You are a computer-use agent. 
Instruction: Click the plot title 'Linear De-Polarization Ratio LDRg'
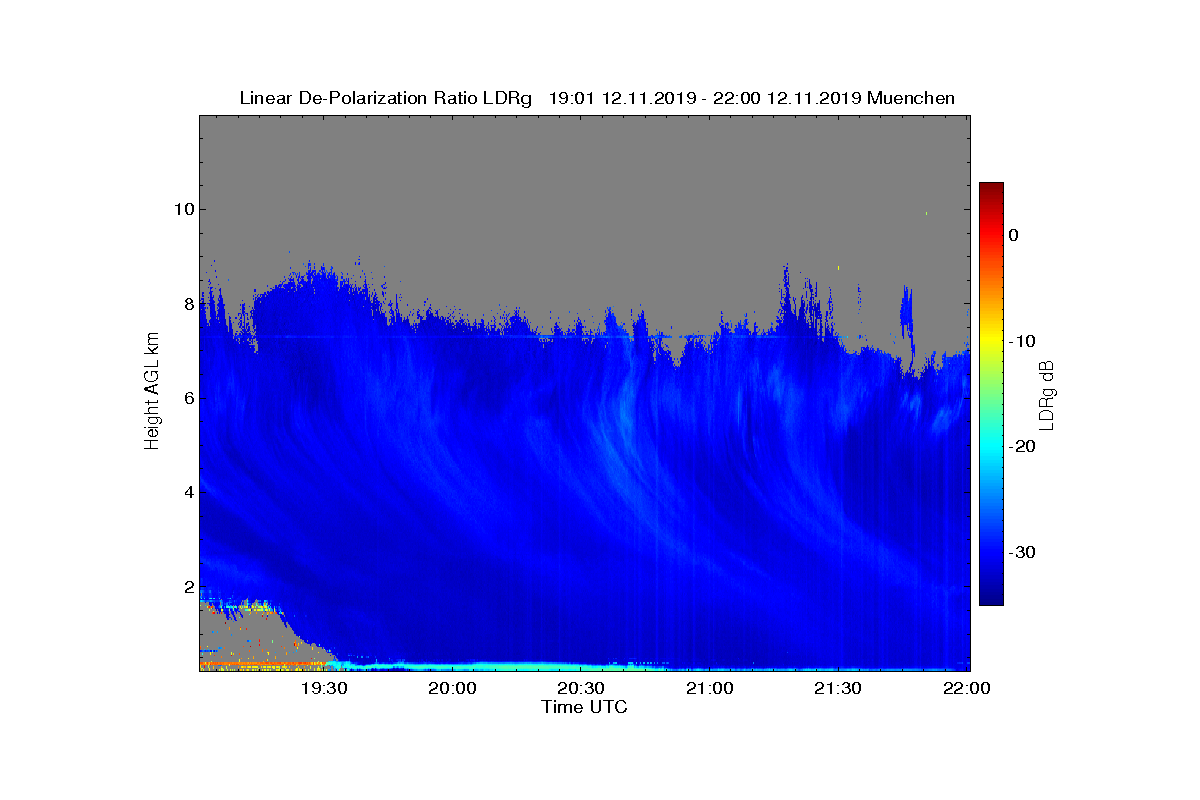387,98
